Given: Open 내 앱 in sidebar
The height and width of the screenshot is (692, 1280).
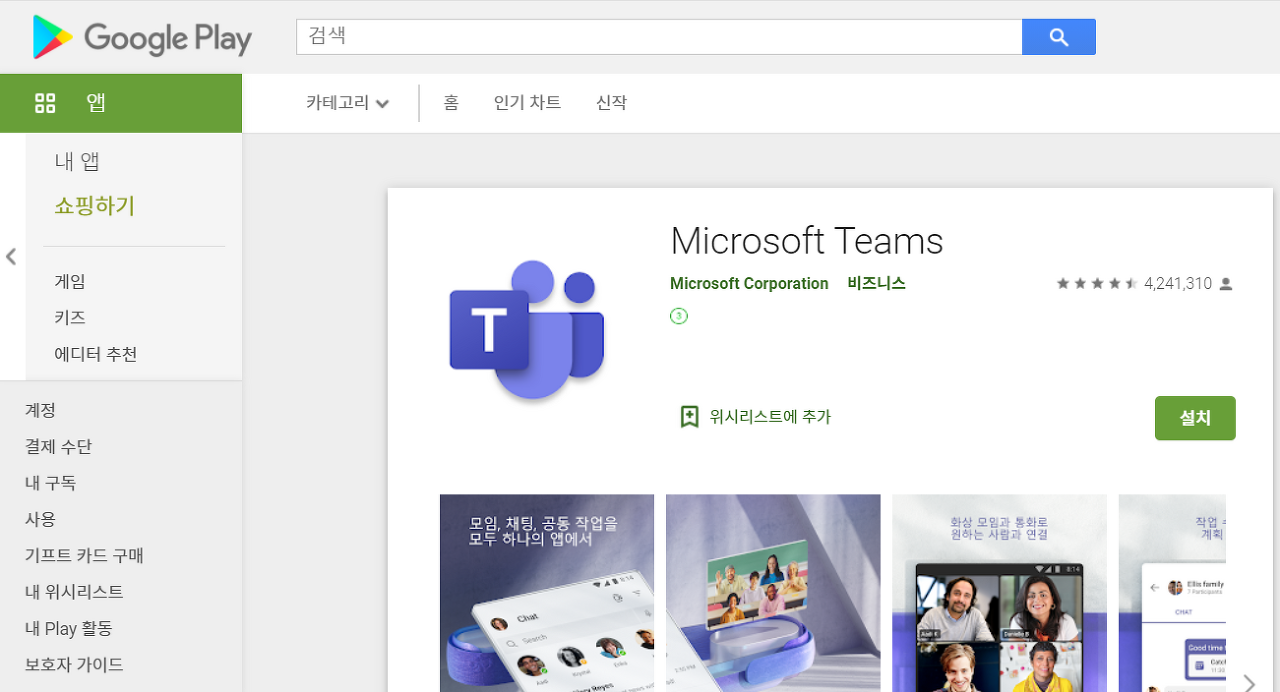Looking at the screenshot, I should tap(77, 162).
